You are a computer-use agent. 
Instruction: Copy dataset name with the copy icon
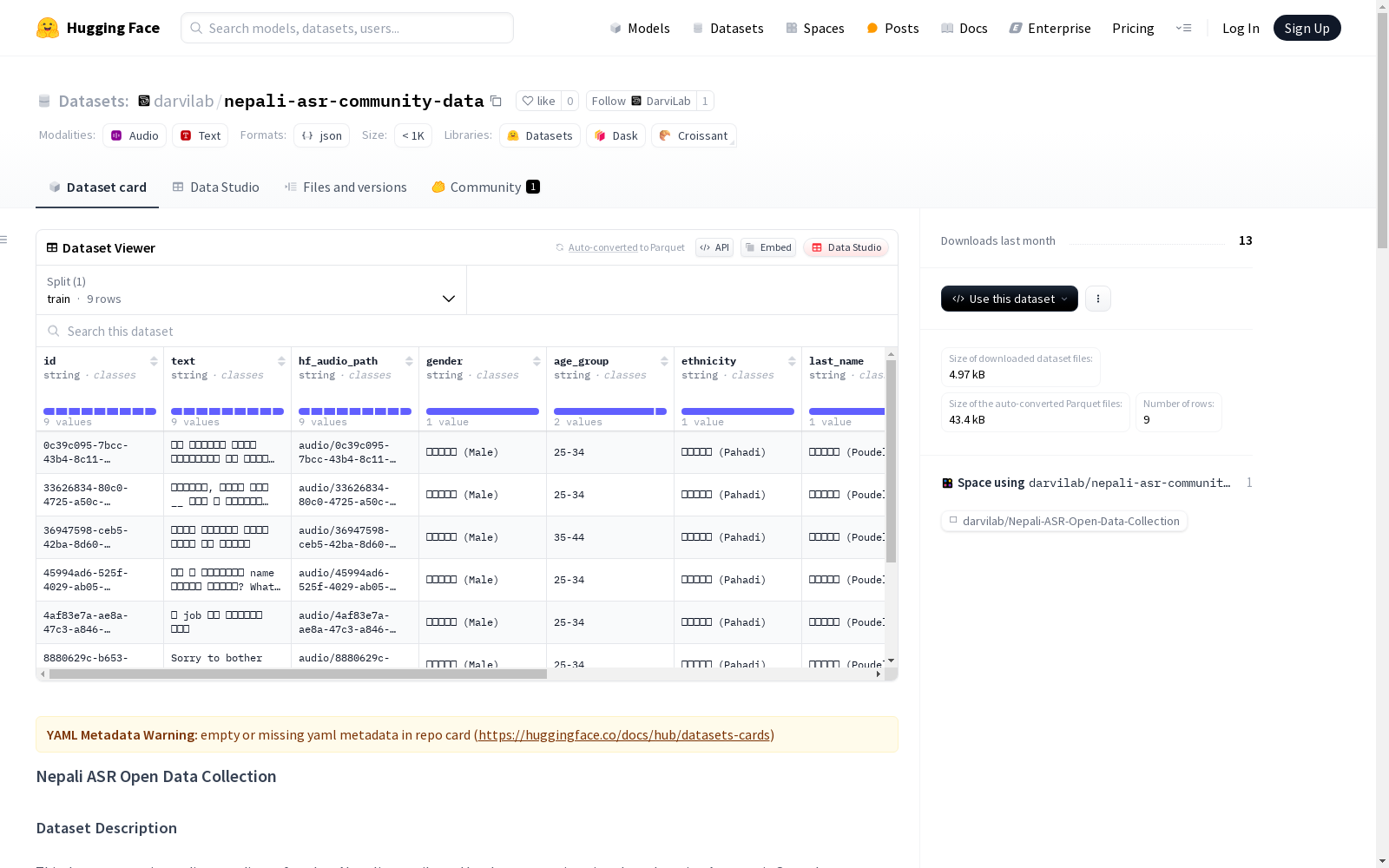coord(496,101)
